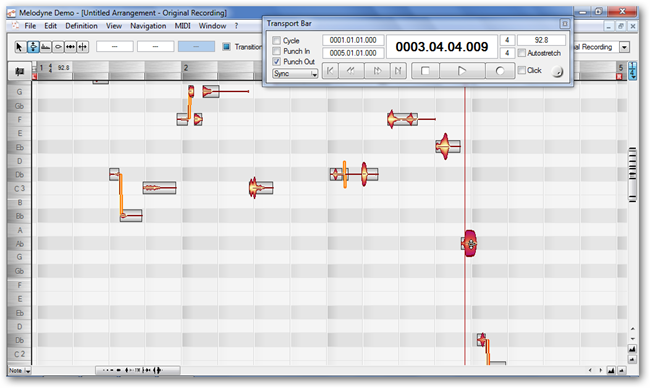Select the note separation tool
Image resolution: width=650 pixels, height=388 pixels.
(83, 47)
